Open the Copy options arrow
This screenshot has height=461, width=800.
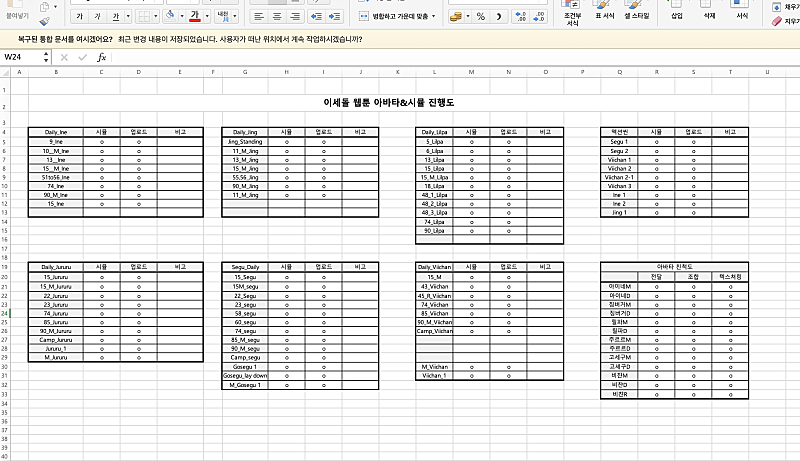click(55, 7)
